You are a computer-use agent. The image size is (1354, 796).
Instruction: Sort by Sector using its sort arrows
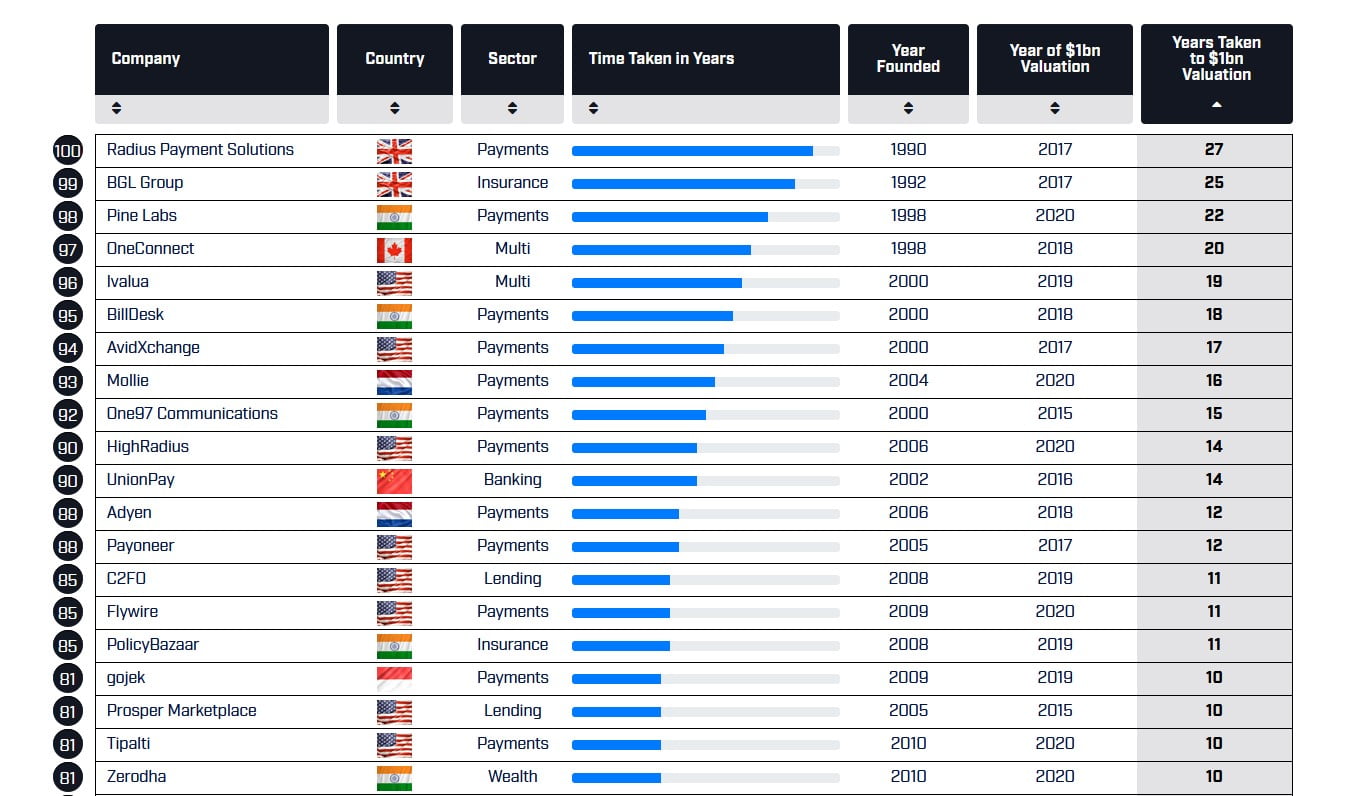512,108
